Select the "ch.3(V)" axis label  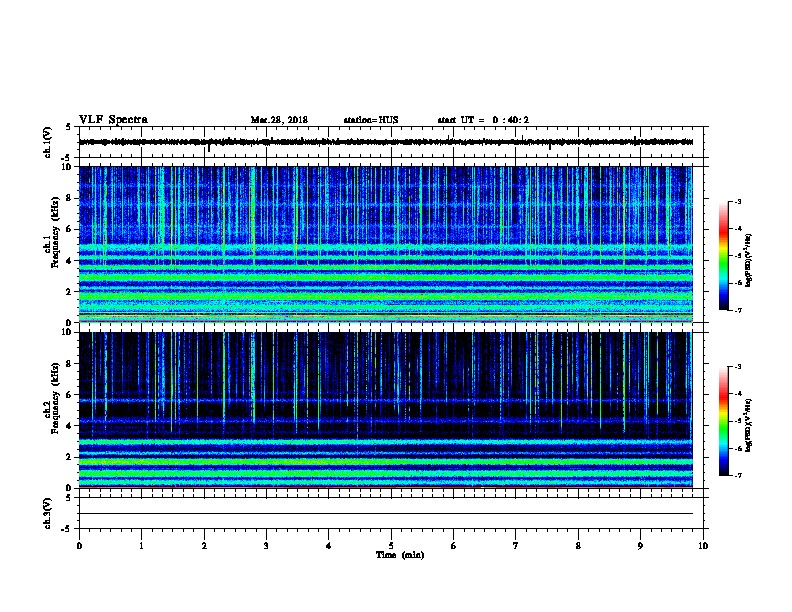(48, 513)
